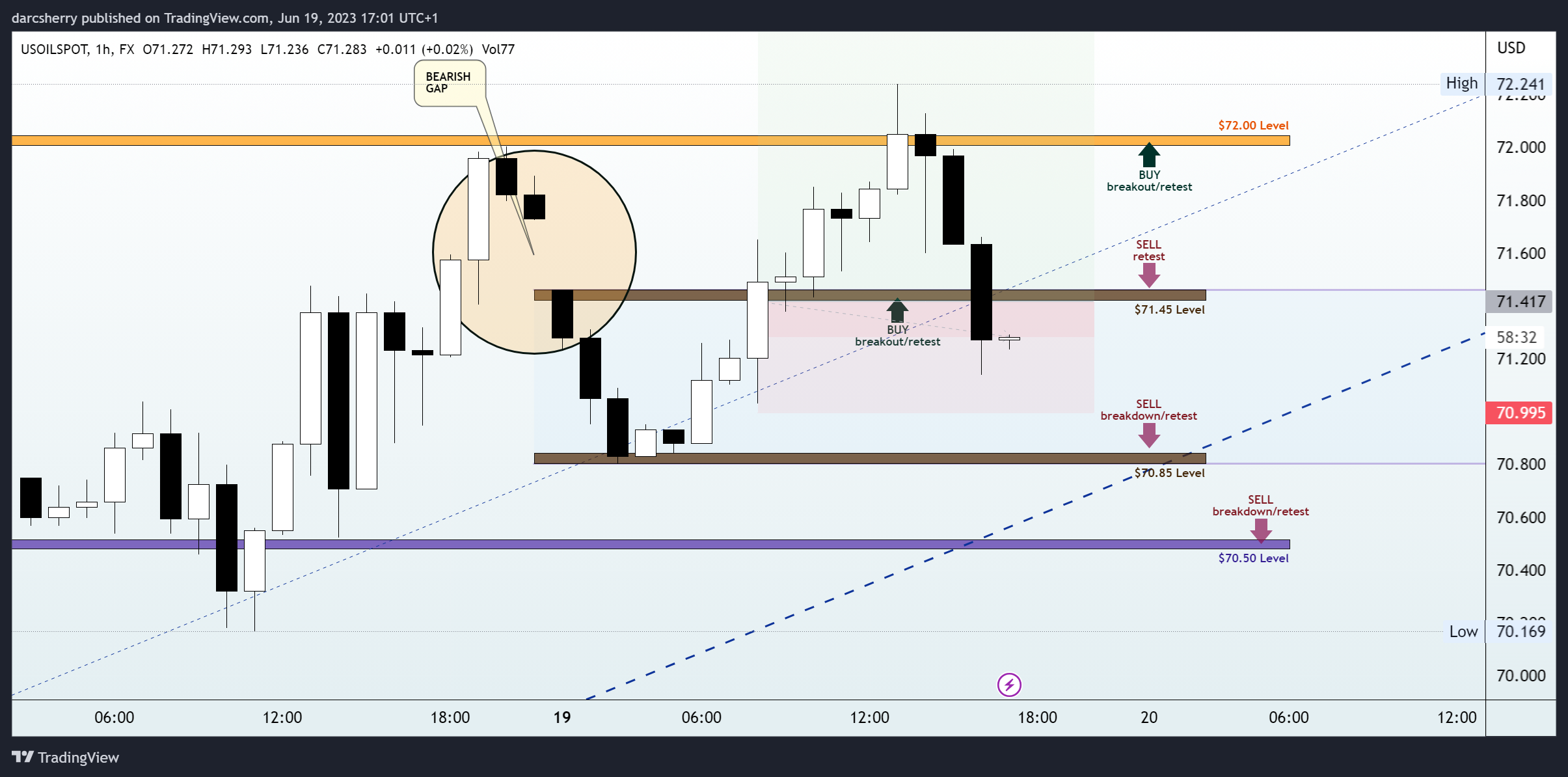Click the red 70.995 price tag
The height and width of the screenshot is (777, 1568).
pyautogui.click(x=1519, y=413)
